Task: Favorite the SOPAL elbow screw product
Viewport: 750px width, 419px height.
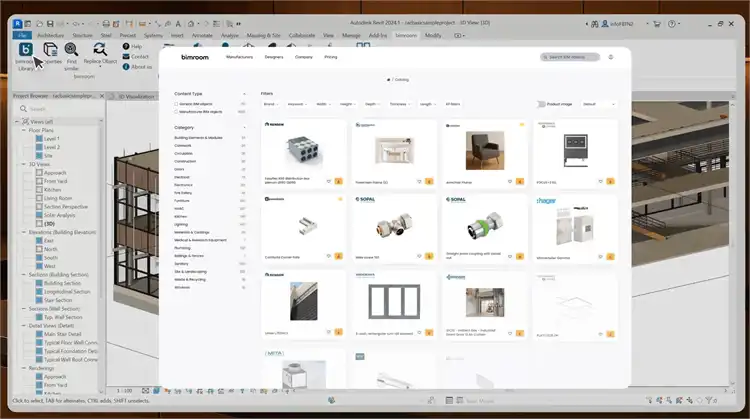Action: pyautogui.click(x=419, y=256)
